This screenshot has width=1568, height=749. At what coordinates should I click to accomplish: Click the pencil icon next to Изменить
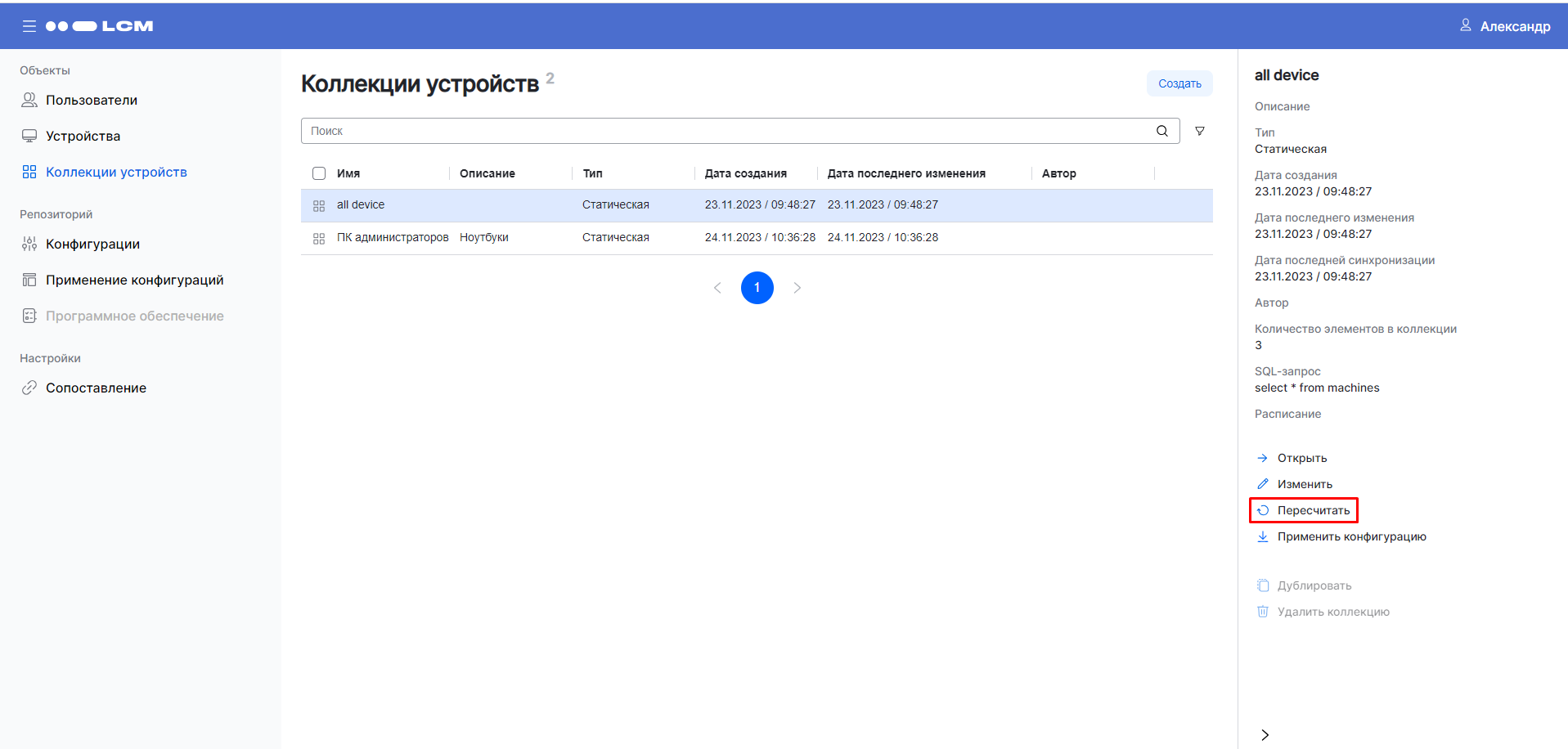1263,484
